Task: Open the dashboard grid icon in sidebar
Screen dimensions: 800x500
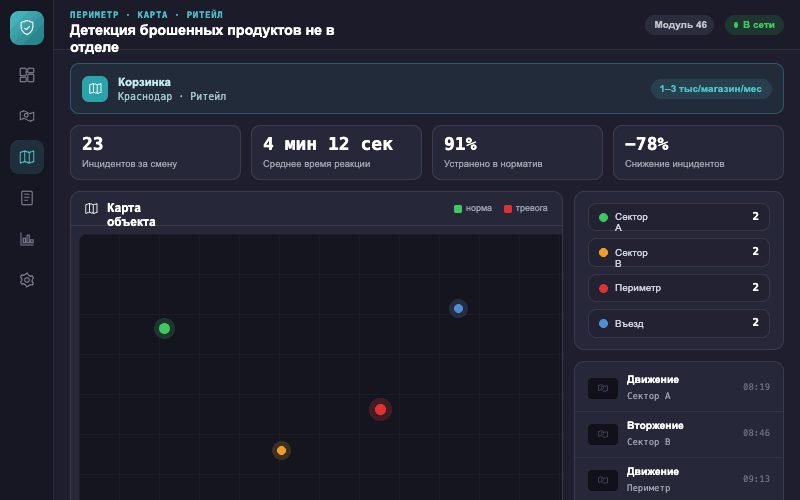Action: [27, 75]
